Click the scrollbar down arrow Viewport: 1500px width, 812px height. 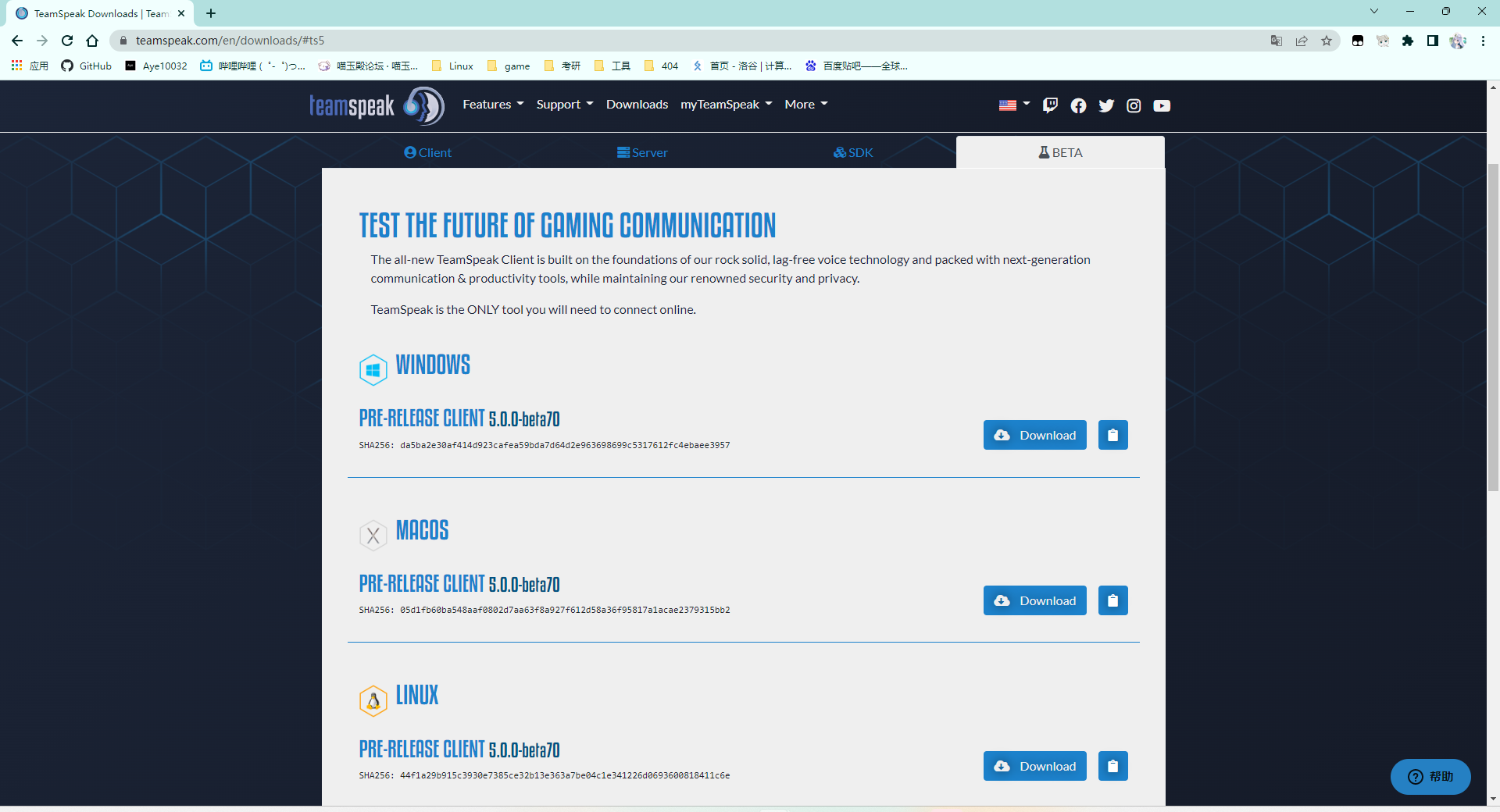[1493, 799]
